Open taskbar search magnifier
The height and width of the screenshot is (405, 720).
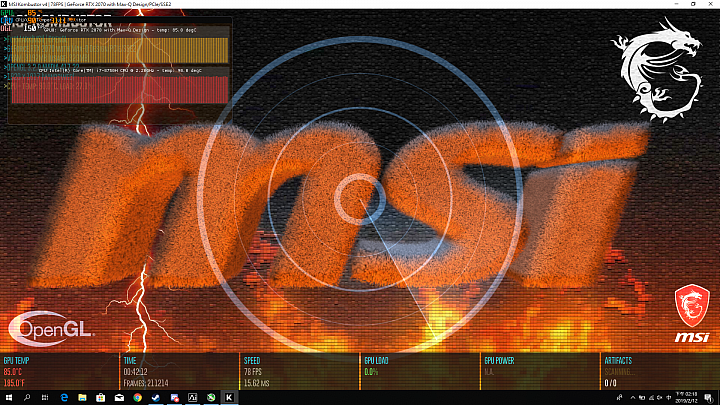click(27, 398)
